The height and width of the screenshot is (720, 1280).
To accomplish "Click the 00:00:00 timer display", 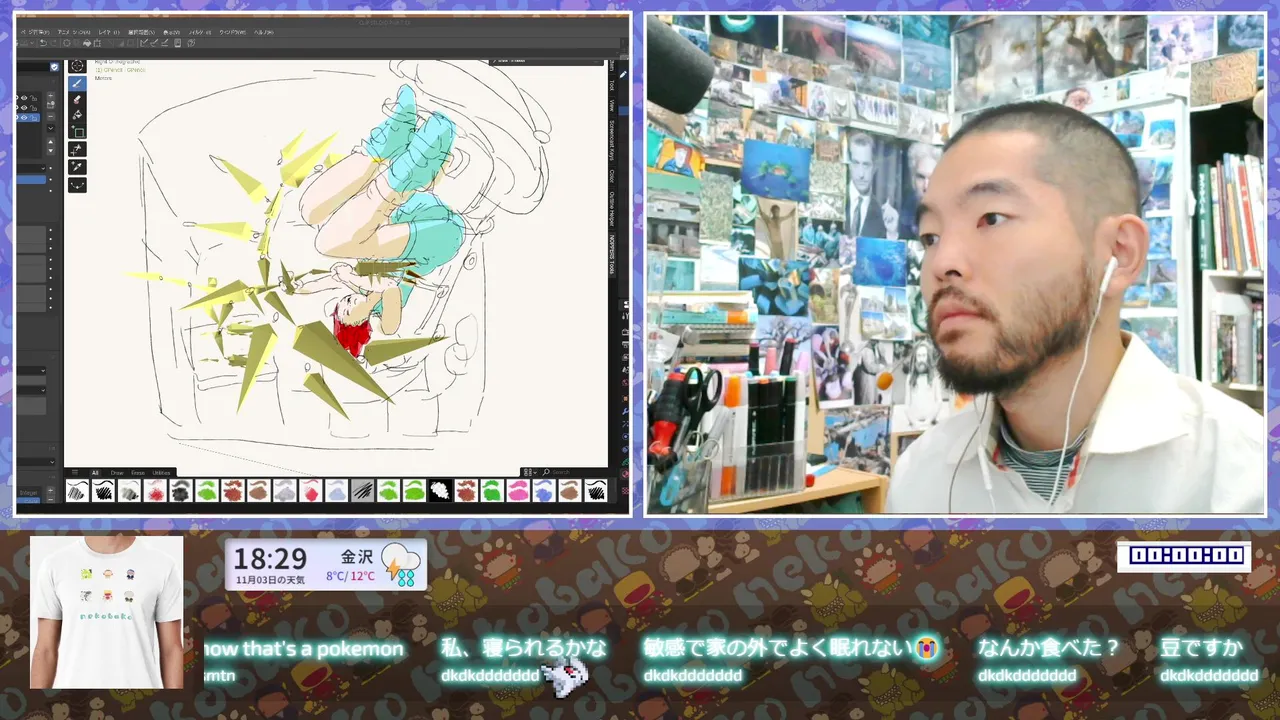I will tap(1184, 556).
